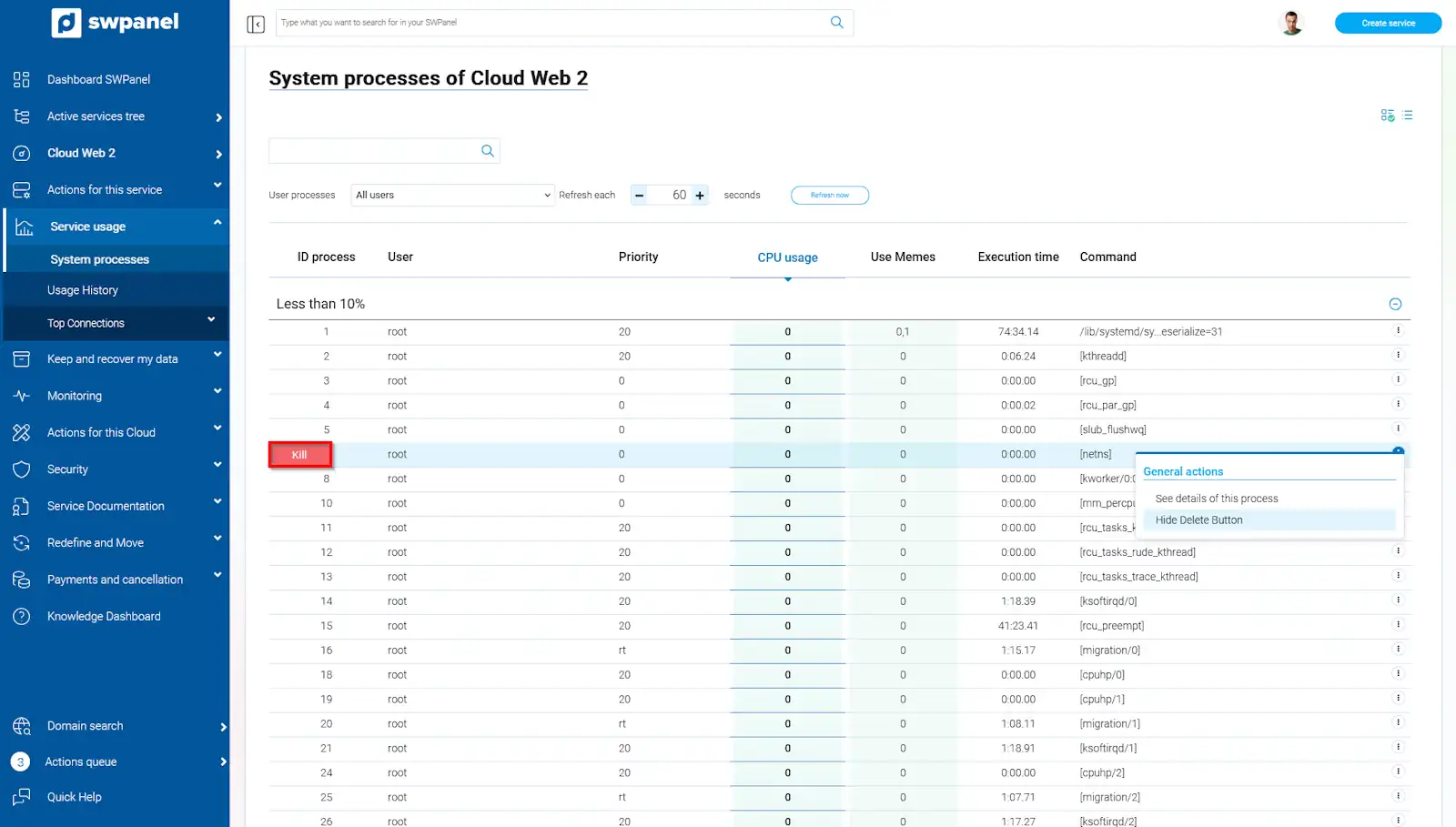Sort by Command column
The width and height of the screenshot is (1456, 827).
(x=1107, y=257)
